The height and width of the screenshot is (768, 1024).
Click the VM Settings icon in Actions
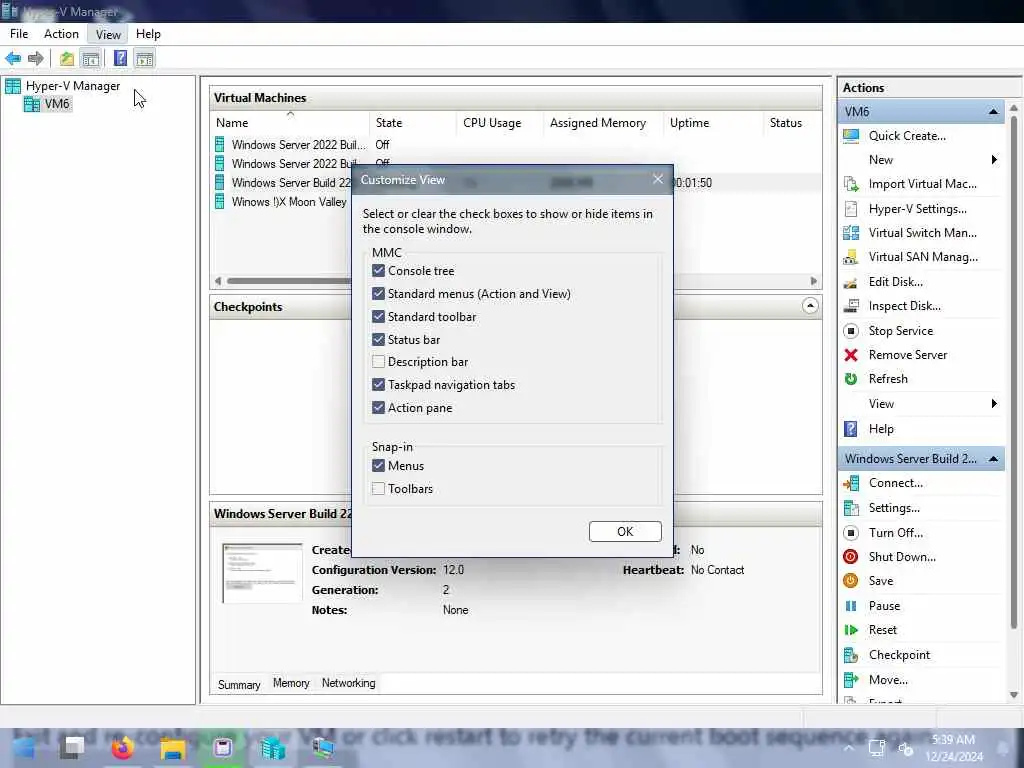click(x=851, y=508)
